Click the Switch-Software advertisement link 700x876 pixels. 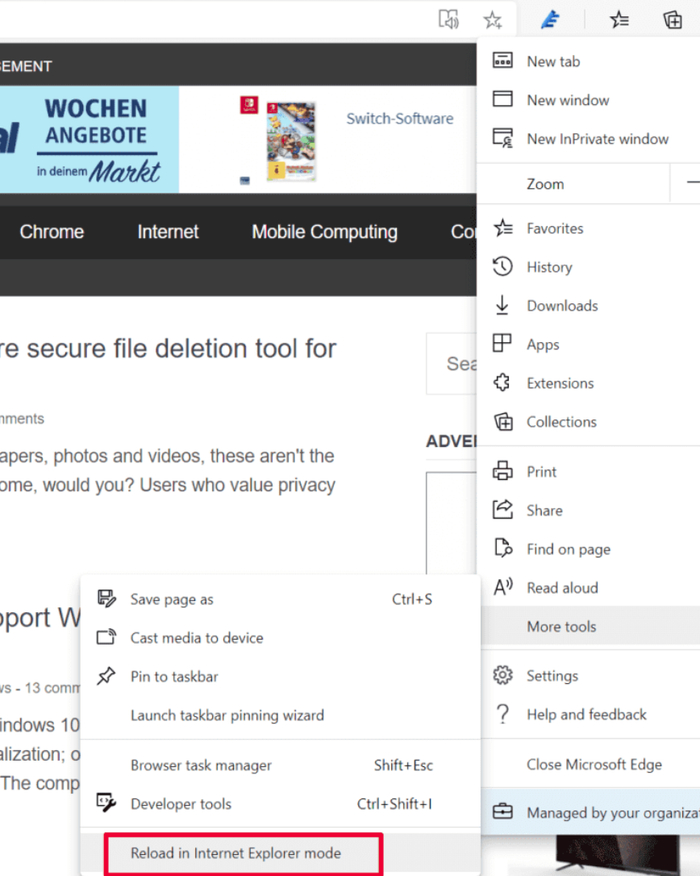399,118
